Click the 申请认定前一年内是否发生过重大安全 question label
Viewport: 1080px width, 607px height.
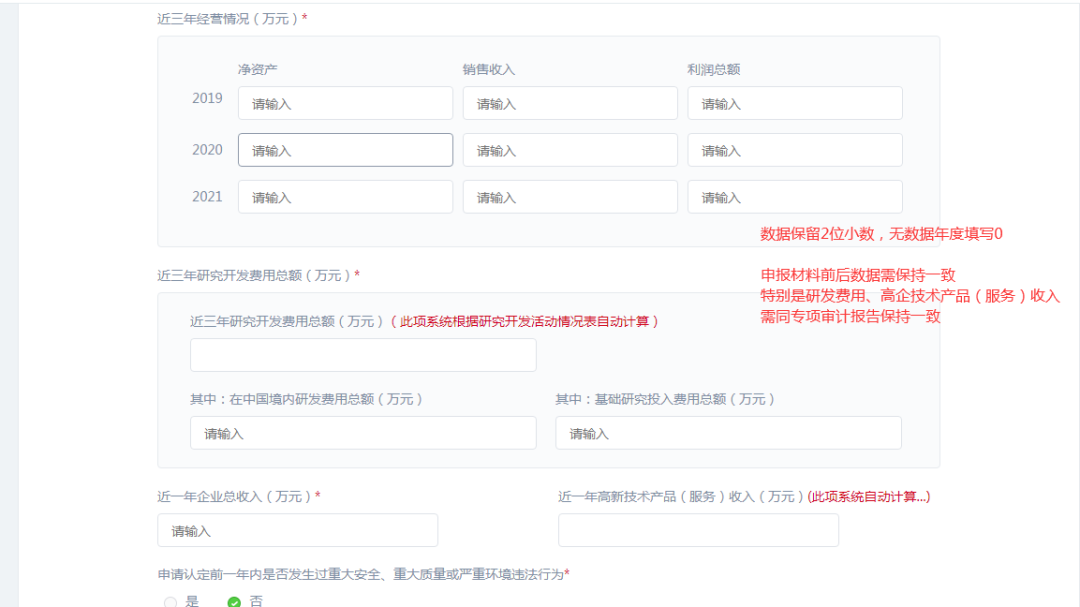click(x=361, y=575)
